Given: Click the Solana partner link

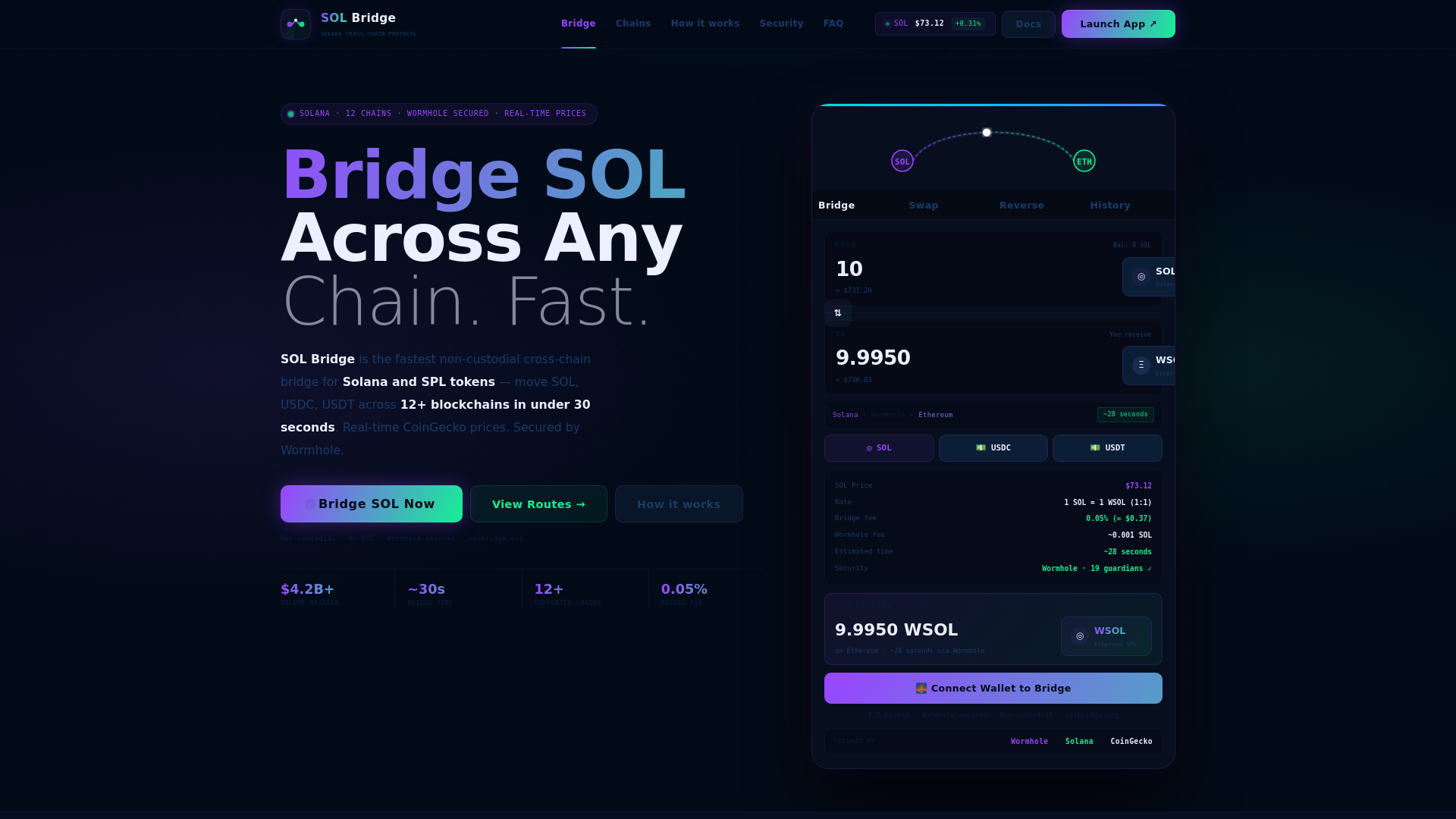Looking at the screenshot, I should [1079, 742].
